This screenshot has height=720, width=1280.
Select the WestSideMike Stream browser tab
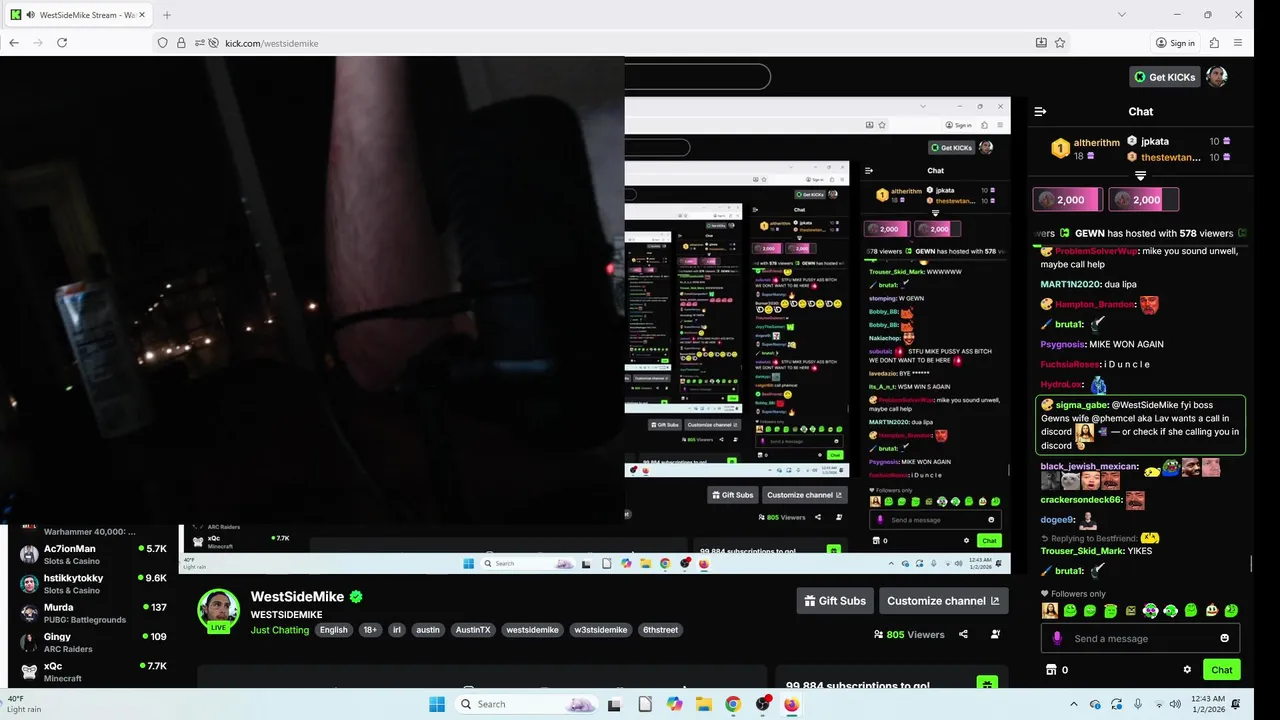(x=77, y=15)
